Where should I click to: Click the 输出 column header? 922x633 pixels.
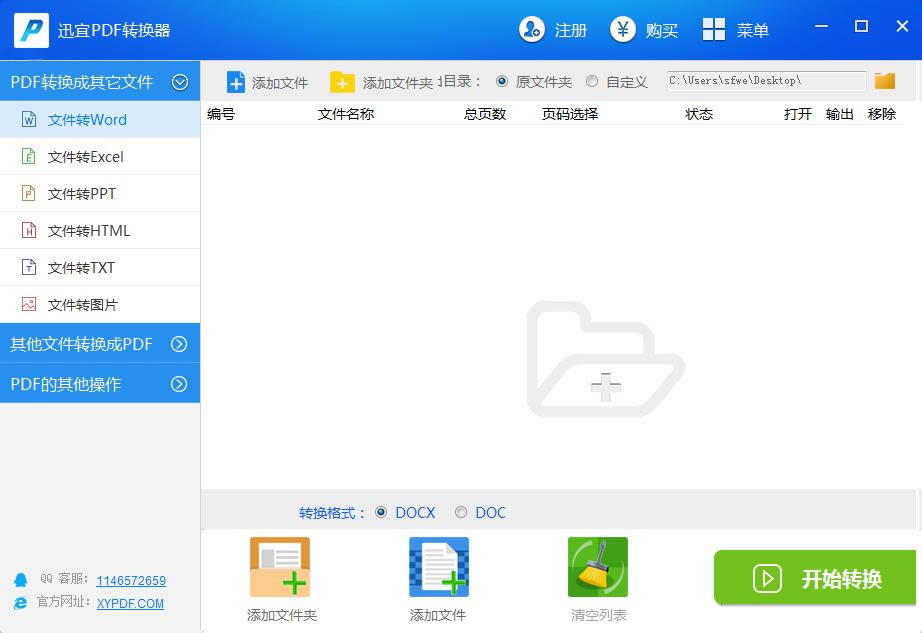tap(840, 114)
